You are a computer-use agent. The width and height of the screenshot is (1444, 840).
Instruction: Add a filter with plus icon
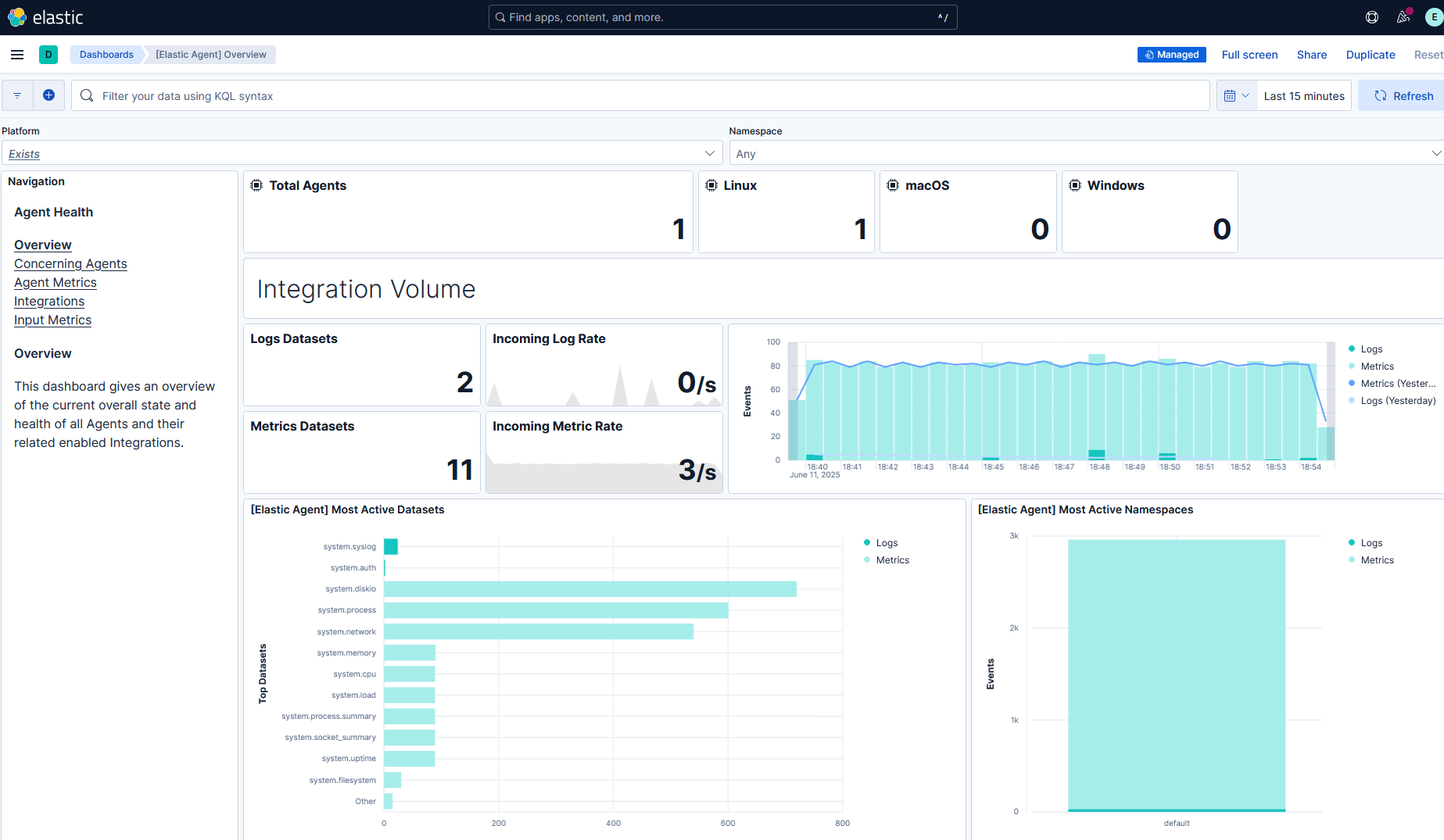click(x=48, y=95)
